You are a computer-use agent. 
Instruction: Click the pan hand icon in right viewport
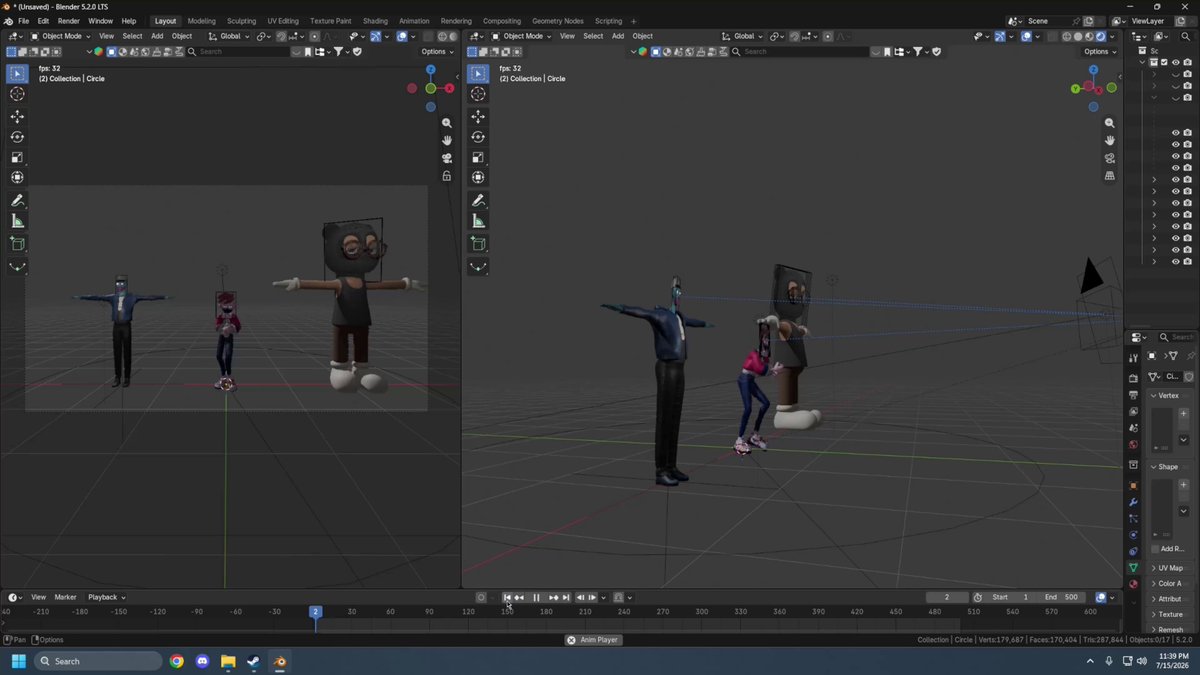point(1109,140)
